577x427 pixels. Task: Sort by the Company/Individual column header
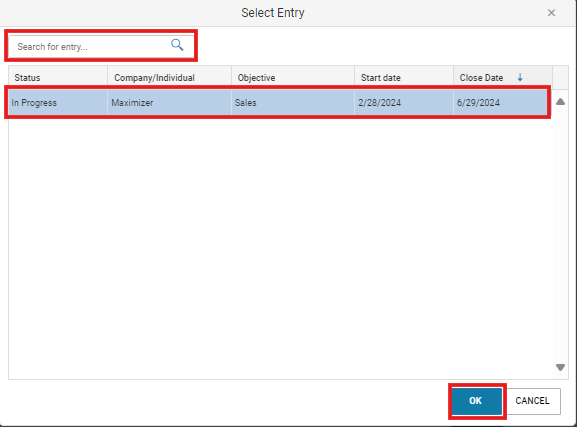(x=170, y=78)
